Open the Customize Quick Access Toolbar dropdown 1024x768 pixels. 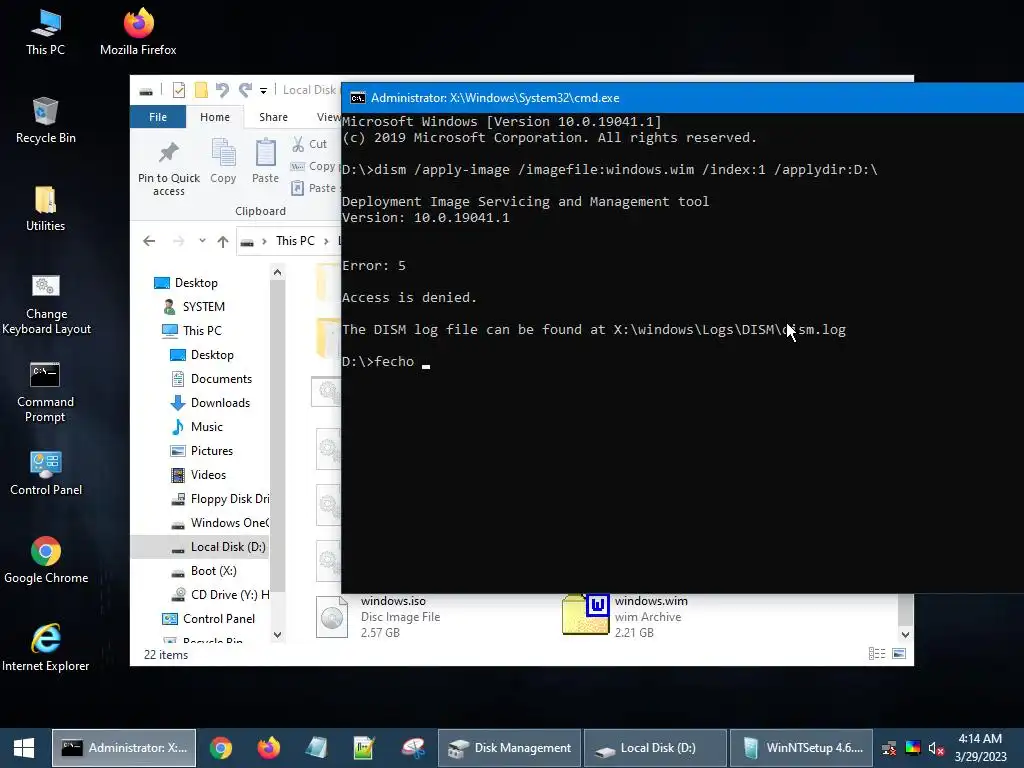(x=263, y=91)
